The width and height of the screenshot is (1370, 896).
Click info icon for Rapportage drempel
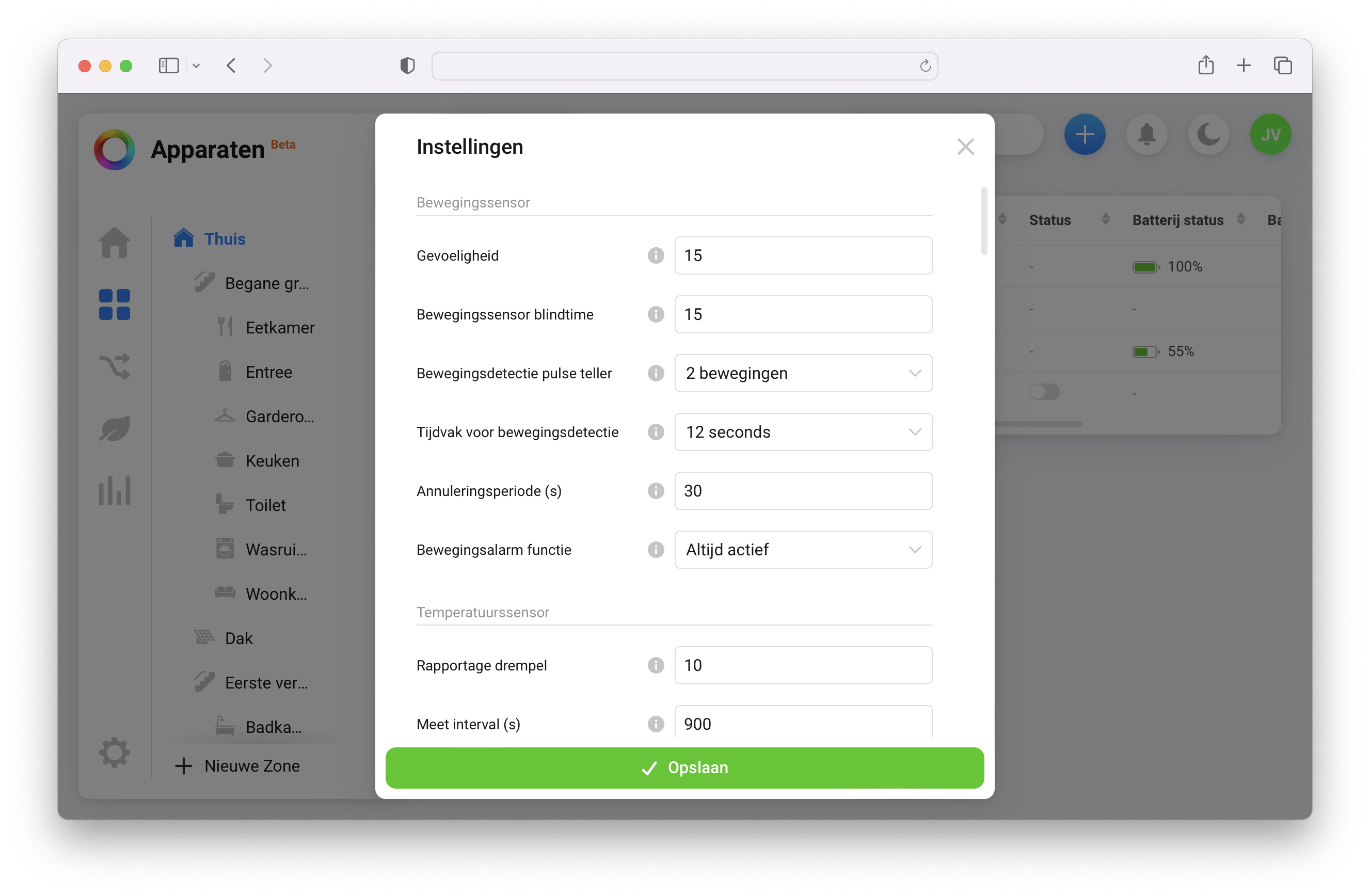click(656, 665)
